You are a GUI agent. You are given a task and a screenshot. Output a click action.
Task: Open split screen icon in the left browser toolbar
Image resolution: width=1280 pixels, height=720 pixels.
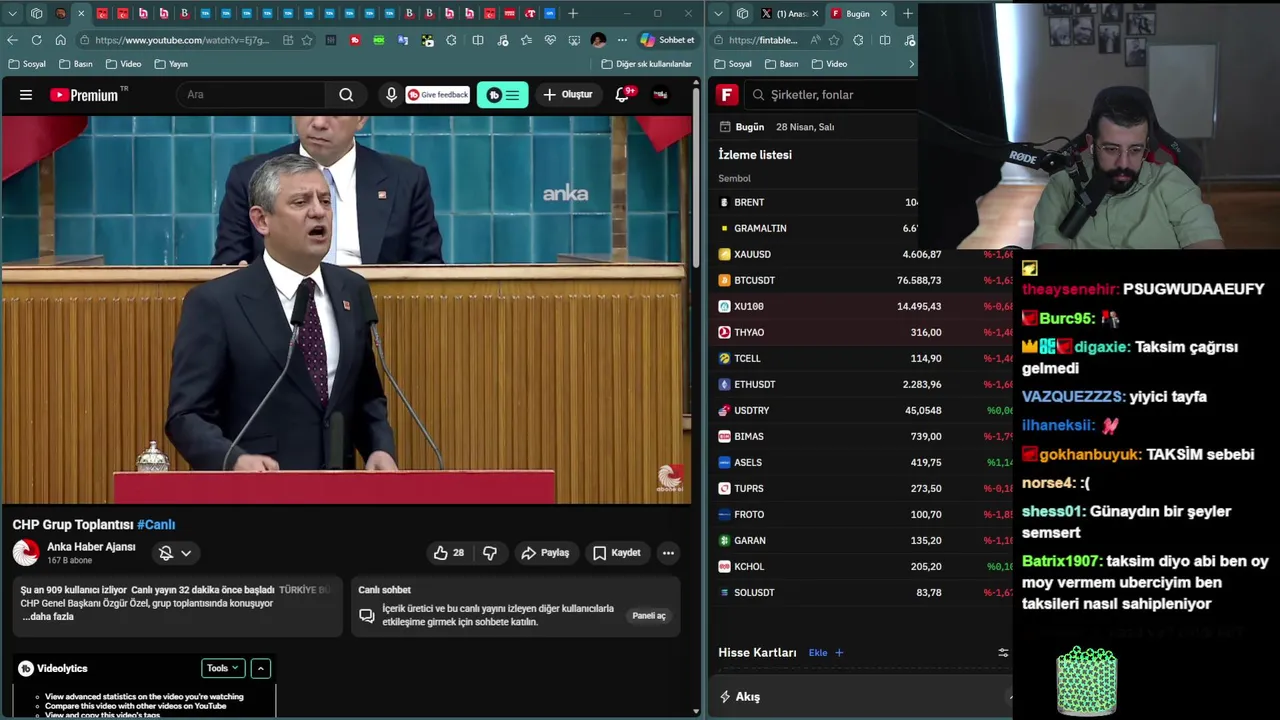click(478, 40)
